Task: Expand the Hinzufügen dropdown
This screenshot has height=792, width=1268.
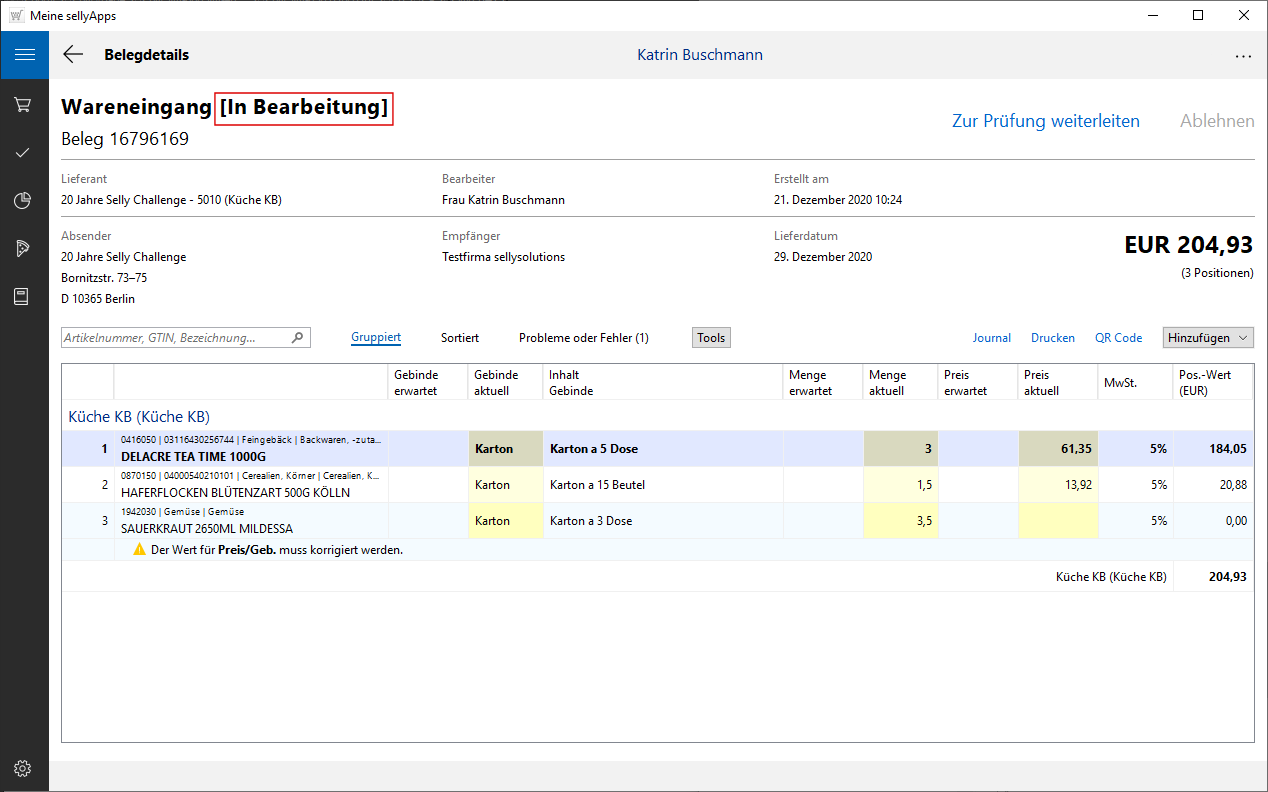Action: coord(1208,338)
